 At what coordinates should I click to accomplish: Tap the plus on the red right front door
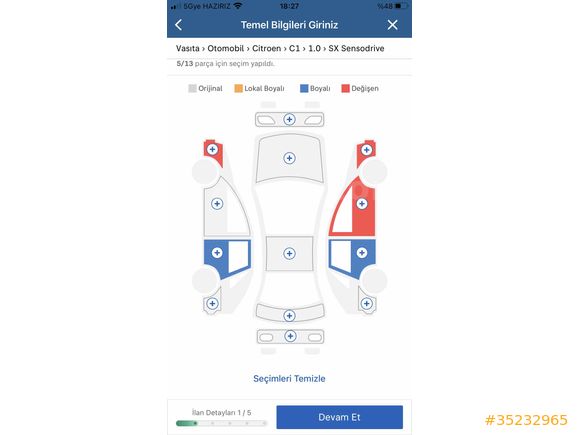coord(362,204)
